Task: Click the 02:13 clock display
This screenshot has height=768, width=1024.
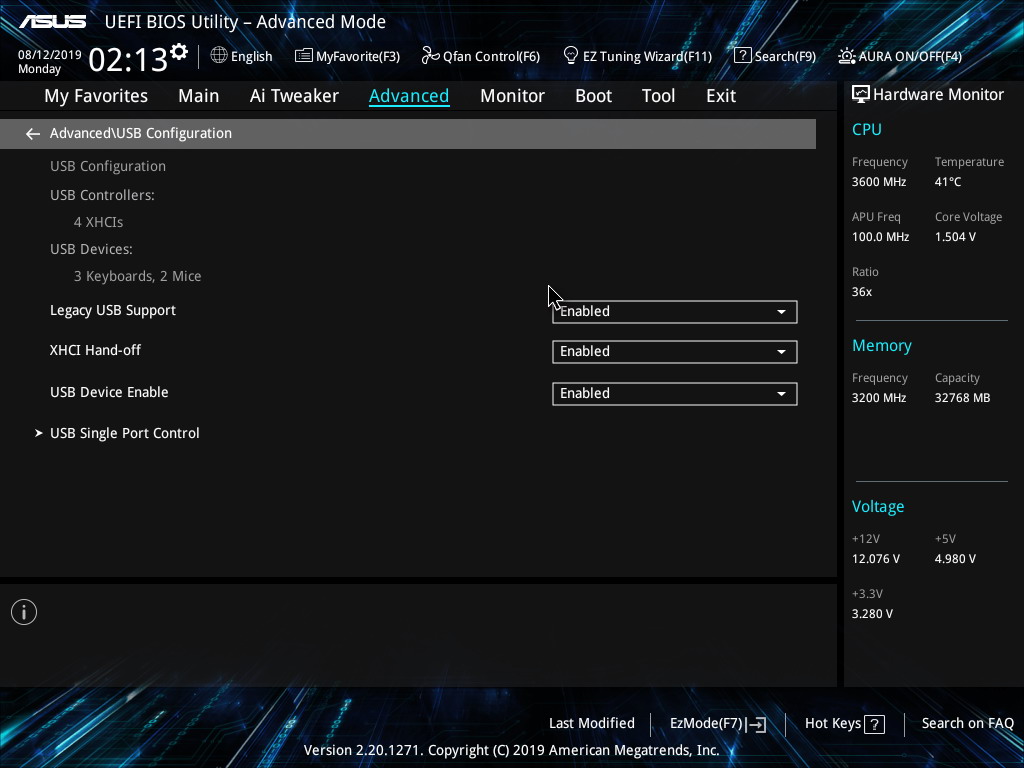Action: point(128,60)
